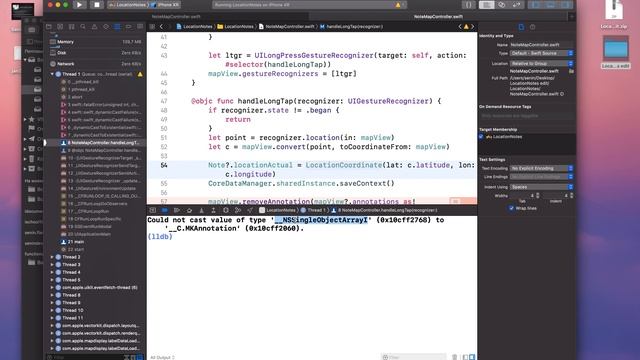The image size is (640, 360).
Task: Switch to left NoteMapController.swift tab
Action: tap(176, 17)
